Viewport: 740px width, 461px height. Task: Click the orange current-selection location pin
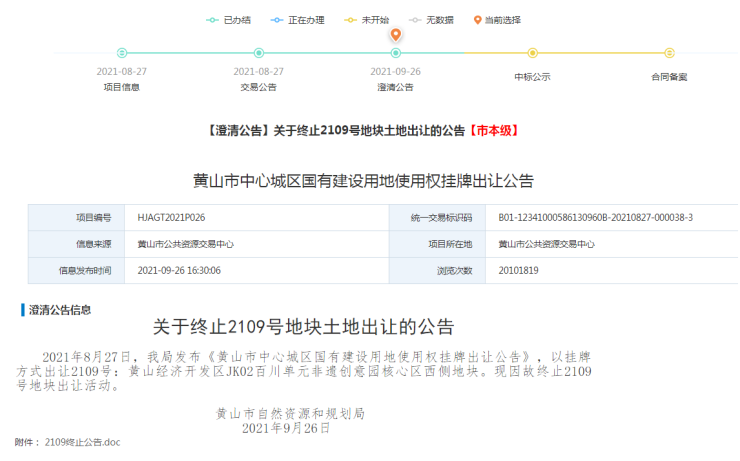396,34
